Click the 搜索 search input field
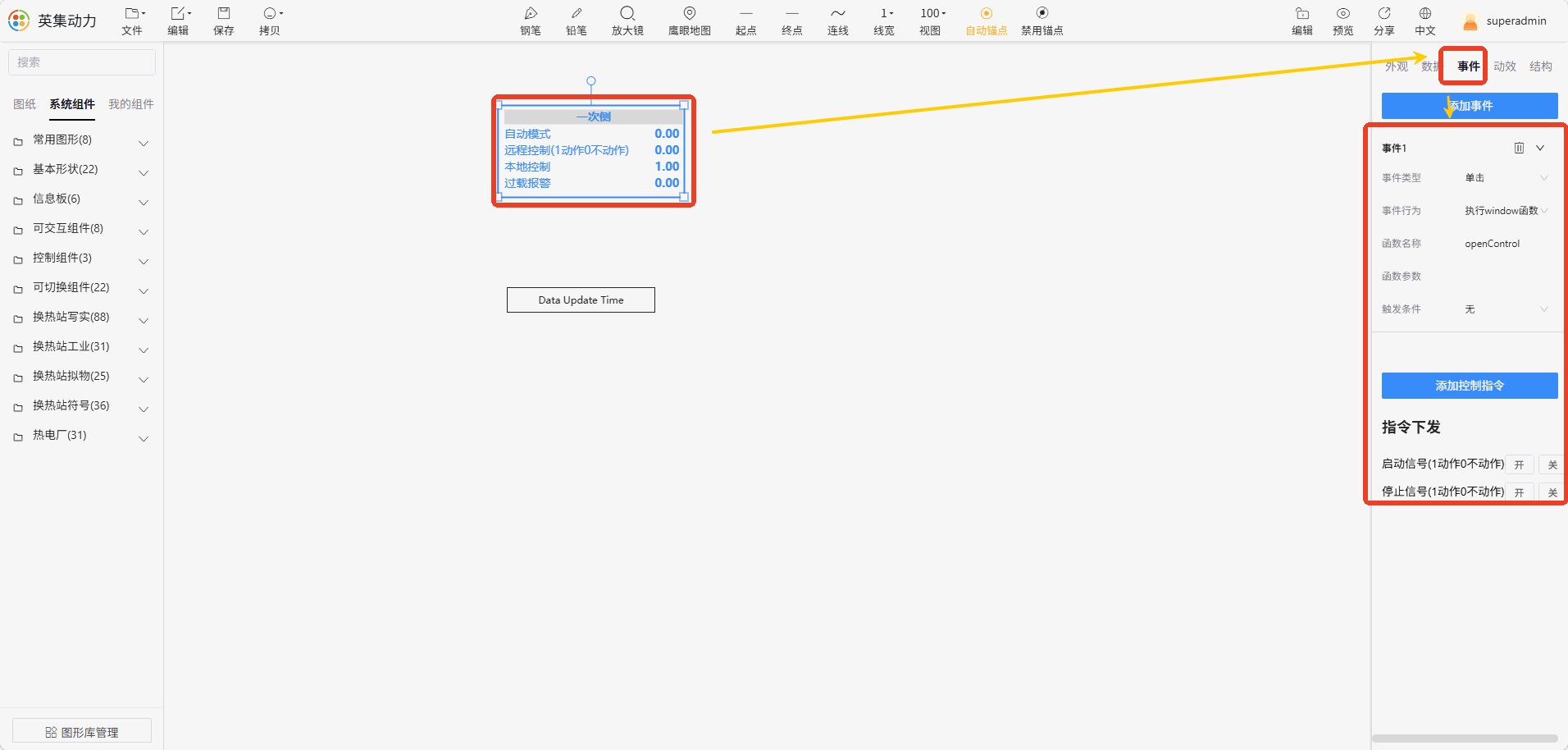The width and height of the screenshot is (1568, 750). click(82, 62)
